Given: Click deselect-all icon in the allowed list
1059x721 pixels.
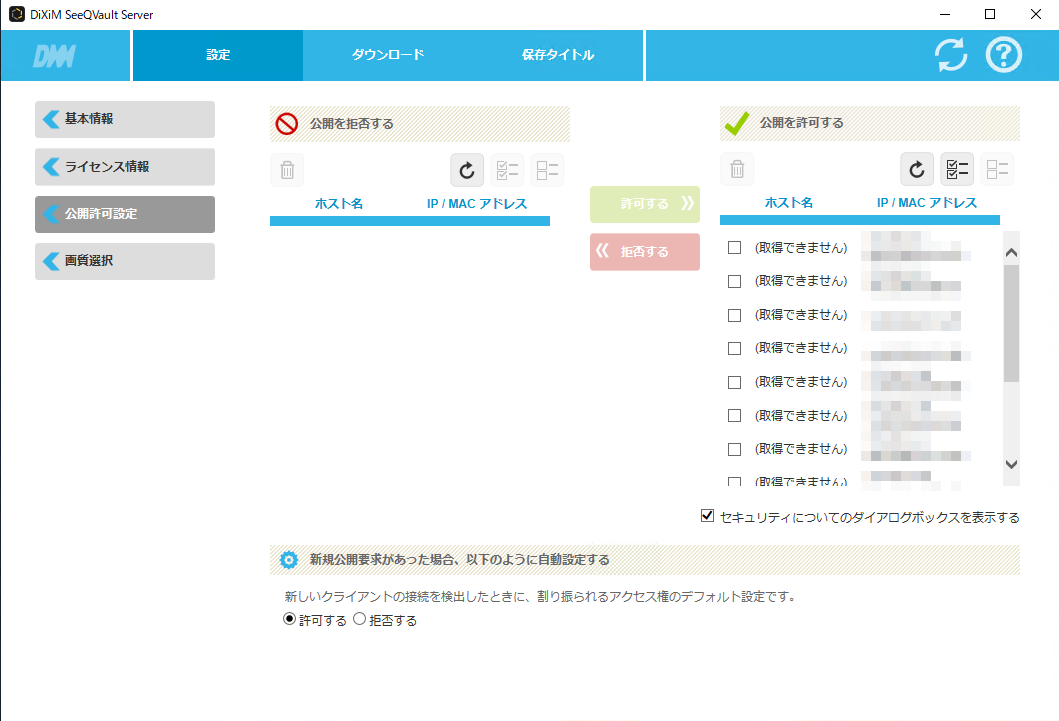Looking at the screenshot, I should pyautogui.click(x=997, y=170).
